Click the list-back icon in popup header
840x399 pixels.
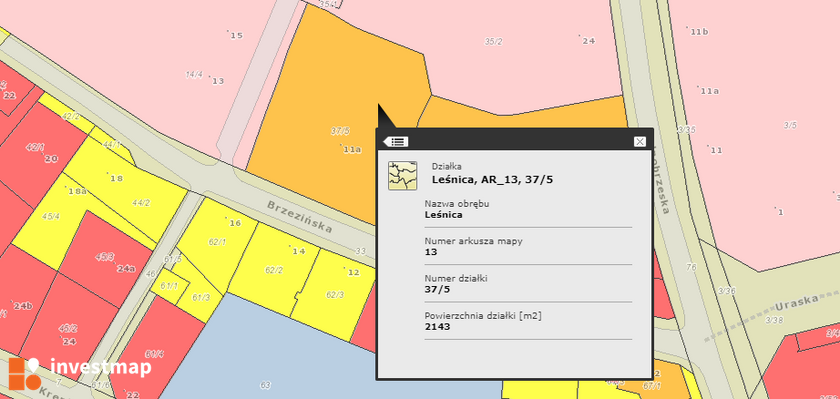[396, 141]
